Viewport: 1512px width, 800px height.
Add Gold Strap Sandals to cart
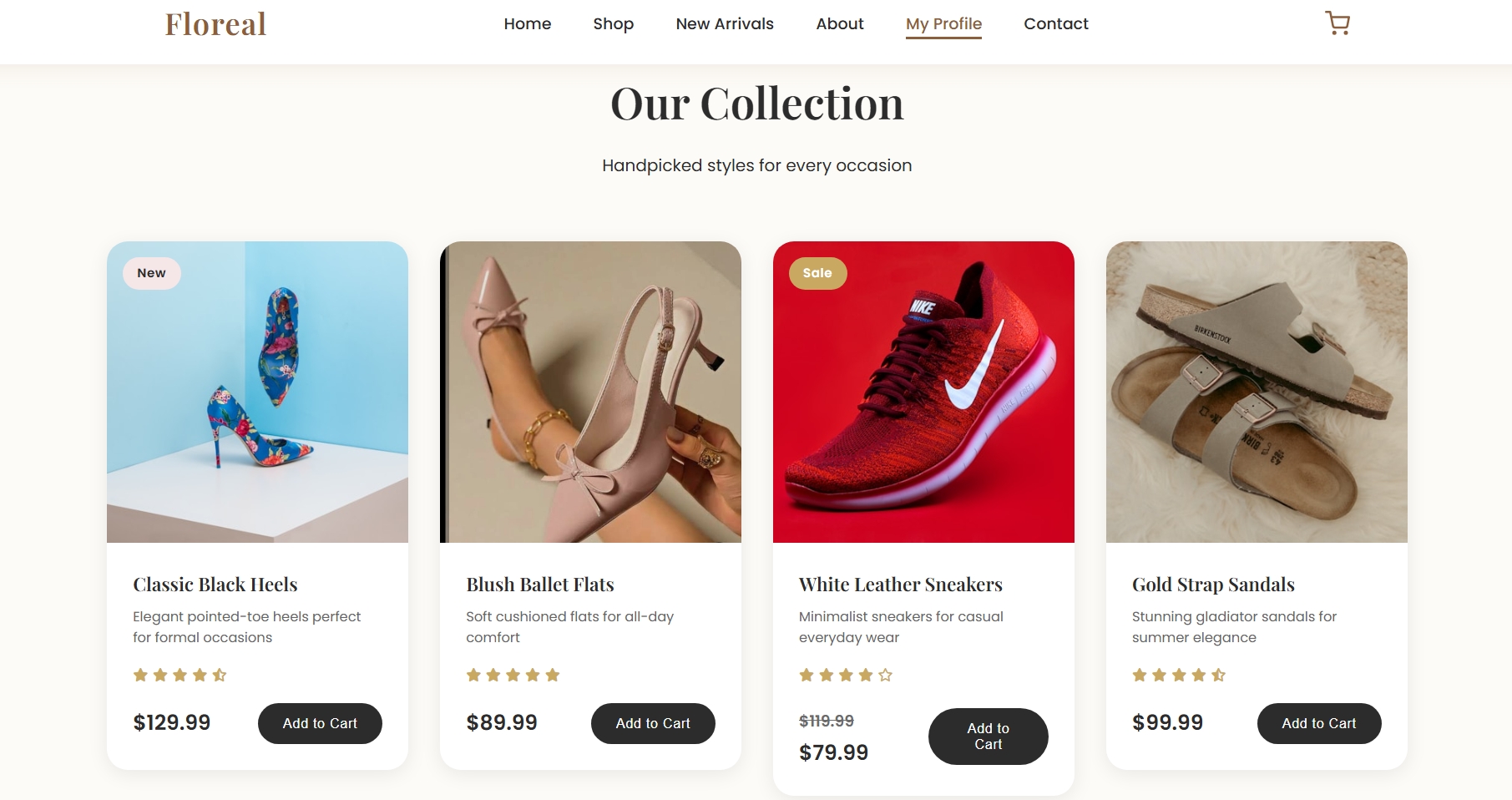(1318, 723)
